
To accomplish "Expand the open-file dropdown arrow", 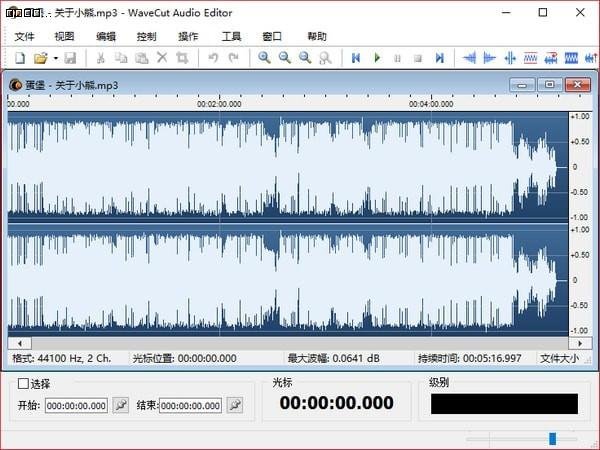I will point(55,58).
